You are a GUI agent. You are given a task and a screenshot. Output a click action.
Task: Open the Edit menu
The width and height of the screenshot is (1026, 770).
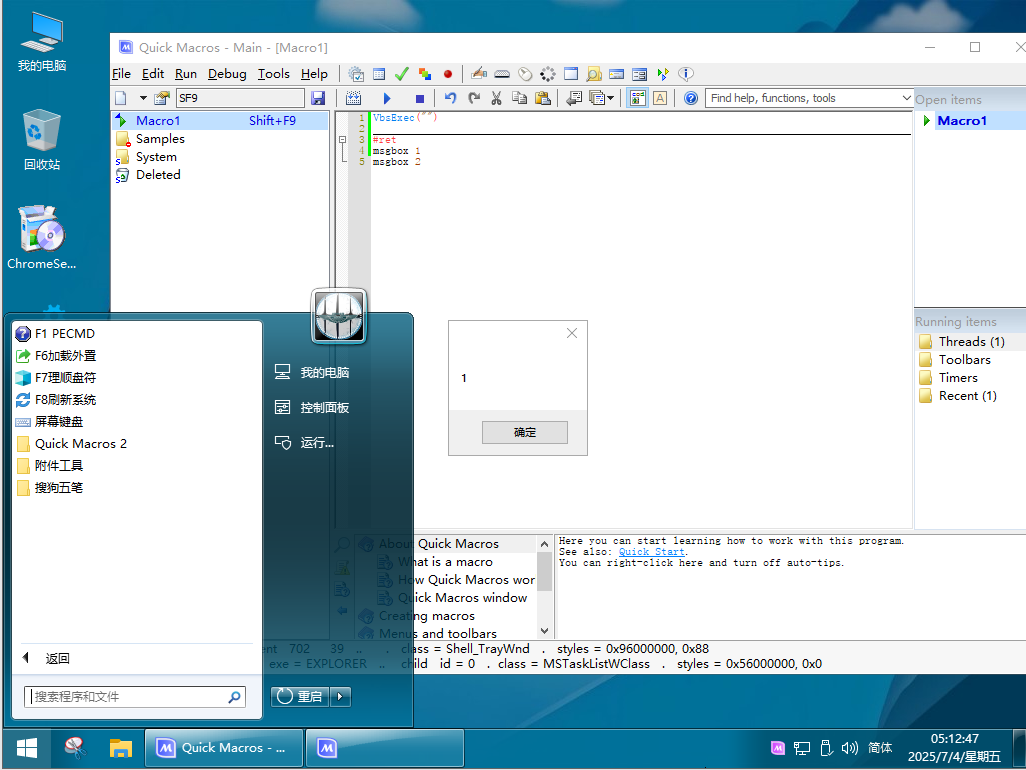pyautogui.click(x=152, y=74)
